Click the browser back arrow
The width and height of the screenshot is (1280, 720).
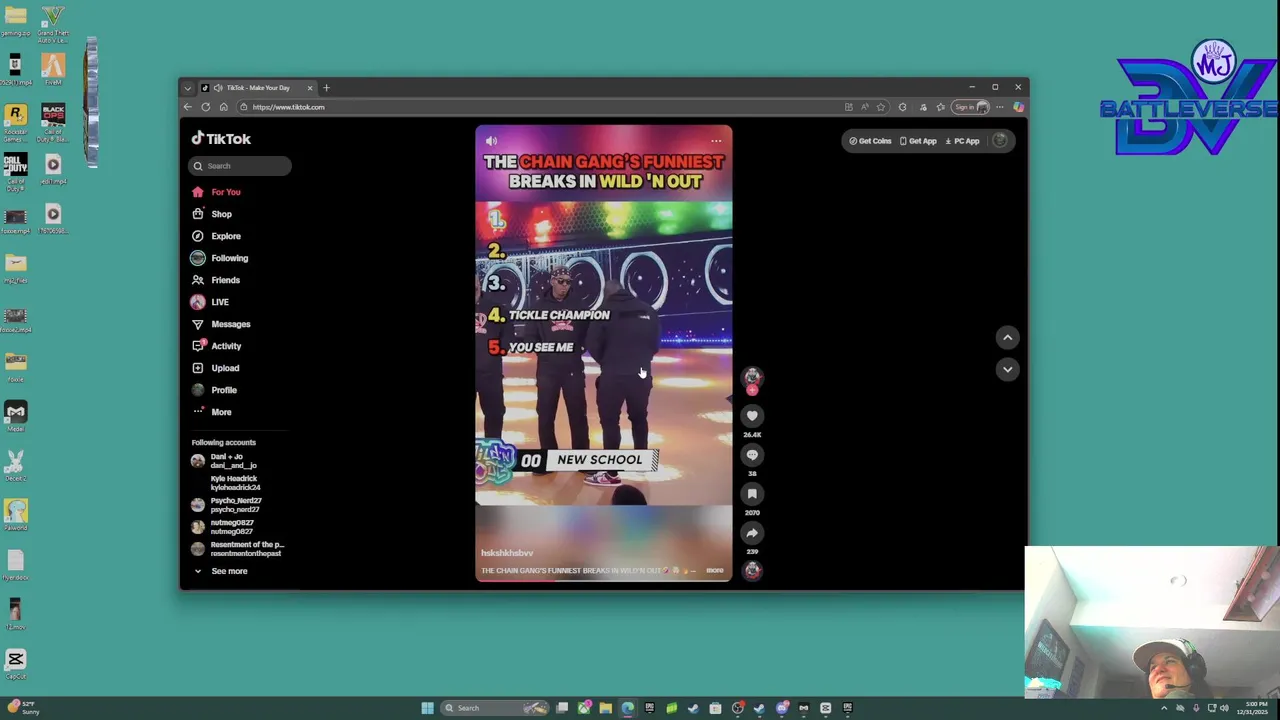click(187, 107)
